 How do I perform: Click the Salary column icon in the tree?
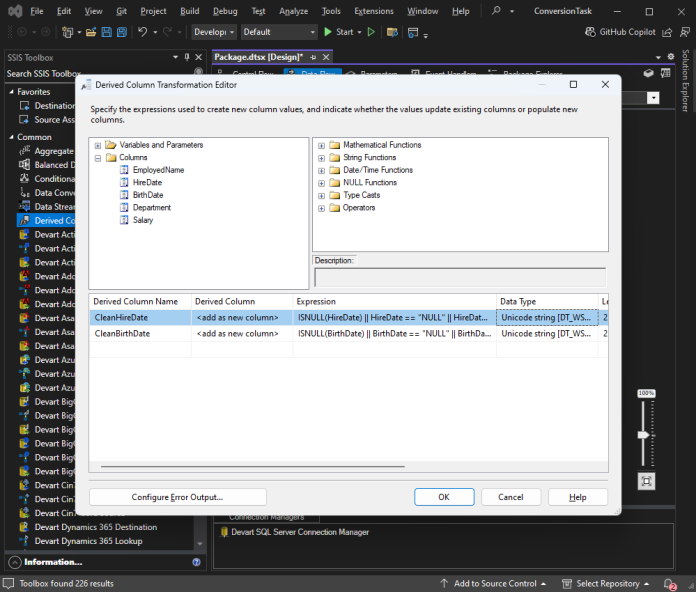pyautogui.click(x=124, y=220)
